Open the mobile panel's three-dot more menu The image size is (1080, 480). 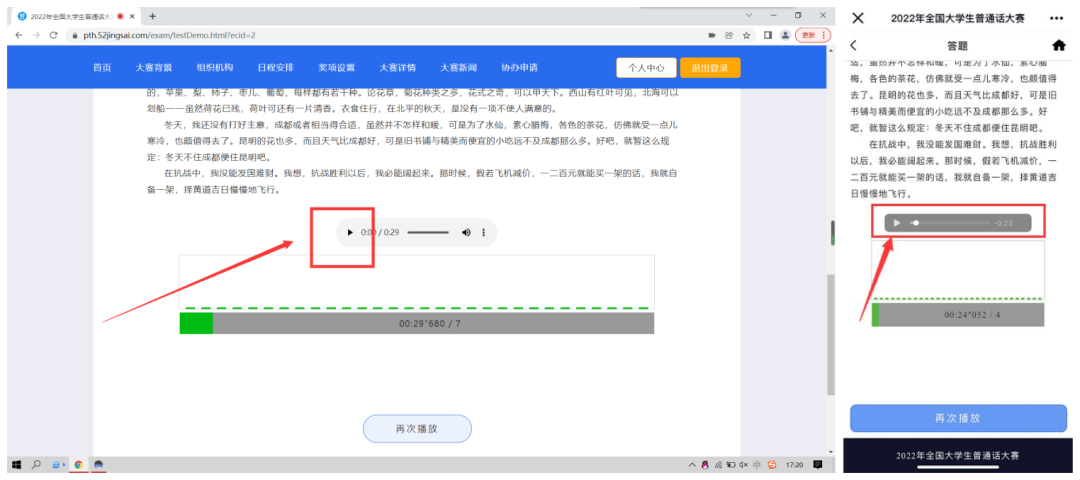(1057, 18)
